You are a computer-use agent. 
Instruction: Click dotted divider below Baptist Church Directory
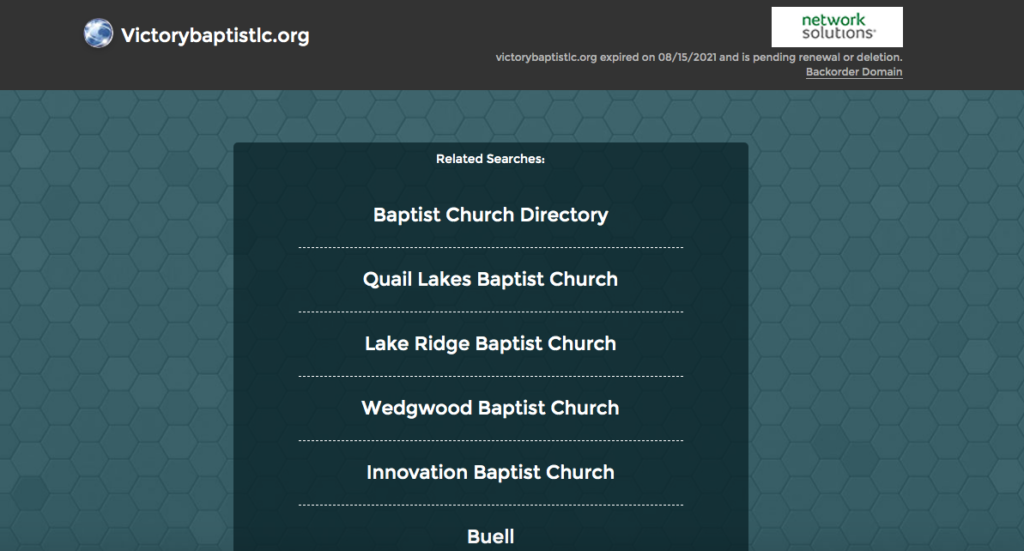[490, 247]
